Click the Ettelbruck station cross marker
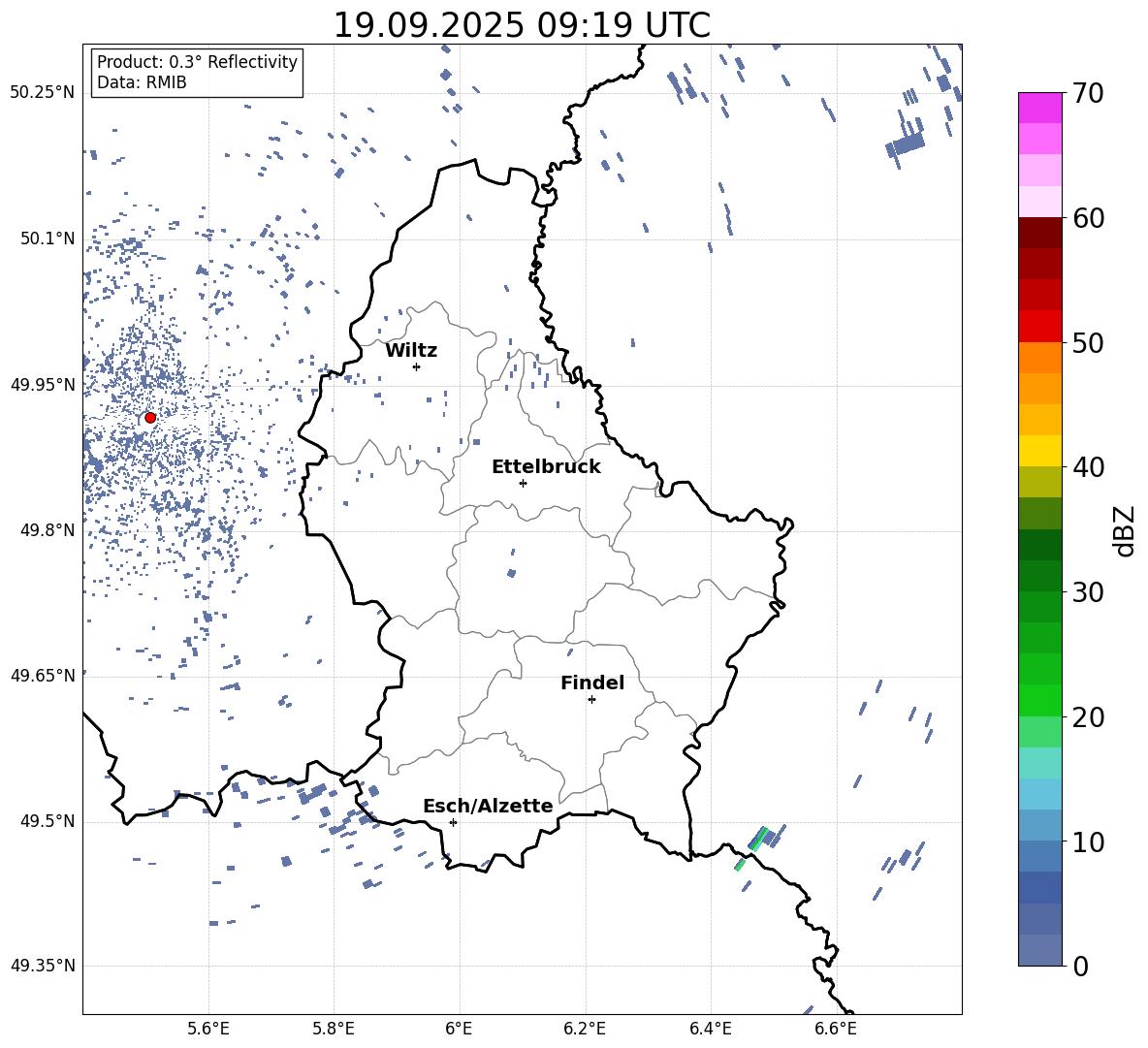 [523, 483]
